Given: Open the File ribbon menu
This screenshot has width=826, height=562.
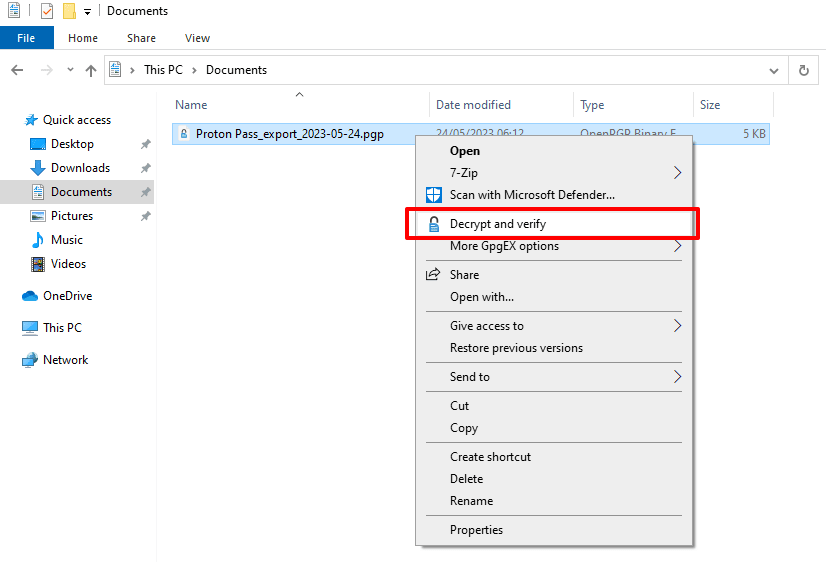Looking at the screenshot, I should [26, 38].
